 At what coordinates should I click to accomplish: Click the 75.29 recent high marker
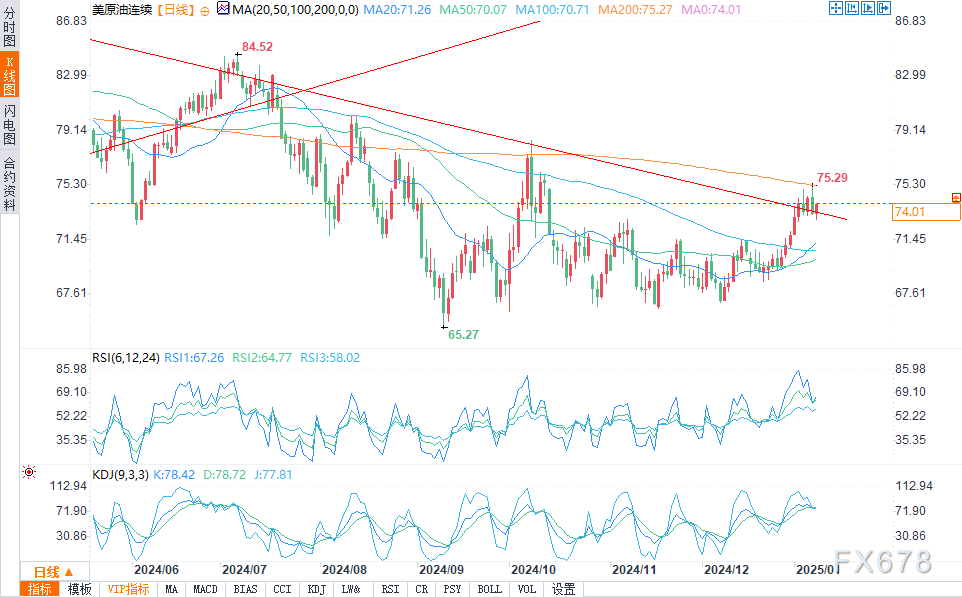(x=832, y=178)
